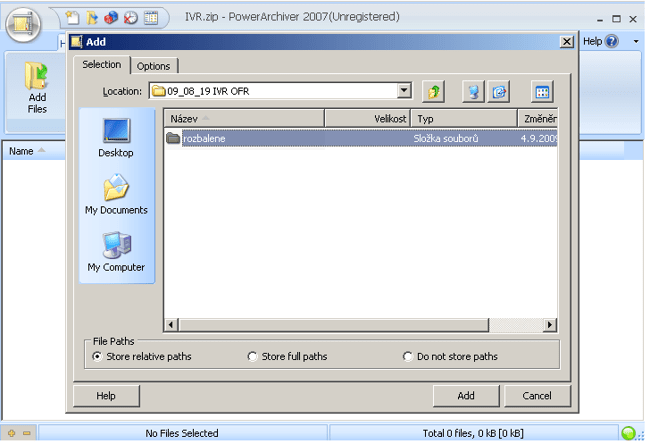Select My Computer in the places bar
Viewport: 650px width, 444px height.
(x=116, y=252)
